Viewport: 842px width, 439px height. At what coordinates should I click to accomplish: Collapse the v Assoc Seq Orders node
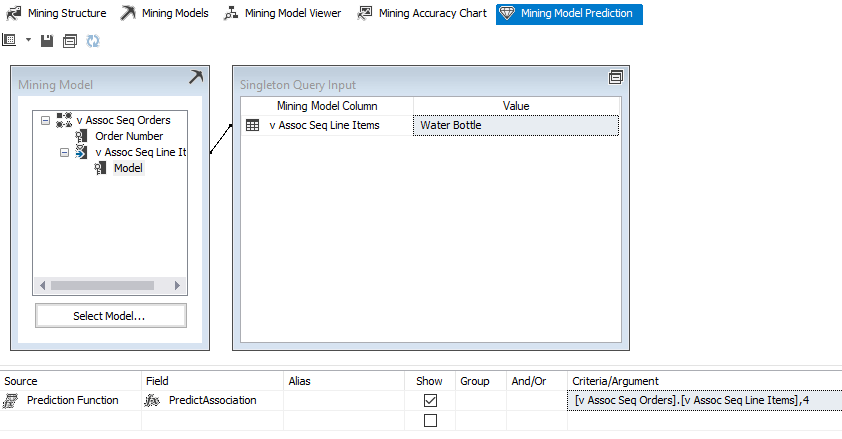(46, 120)
